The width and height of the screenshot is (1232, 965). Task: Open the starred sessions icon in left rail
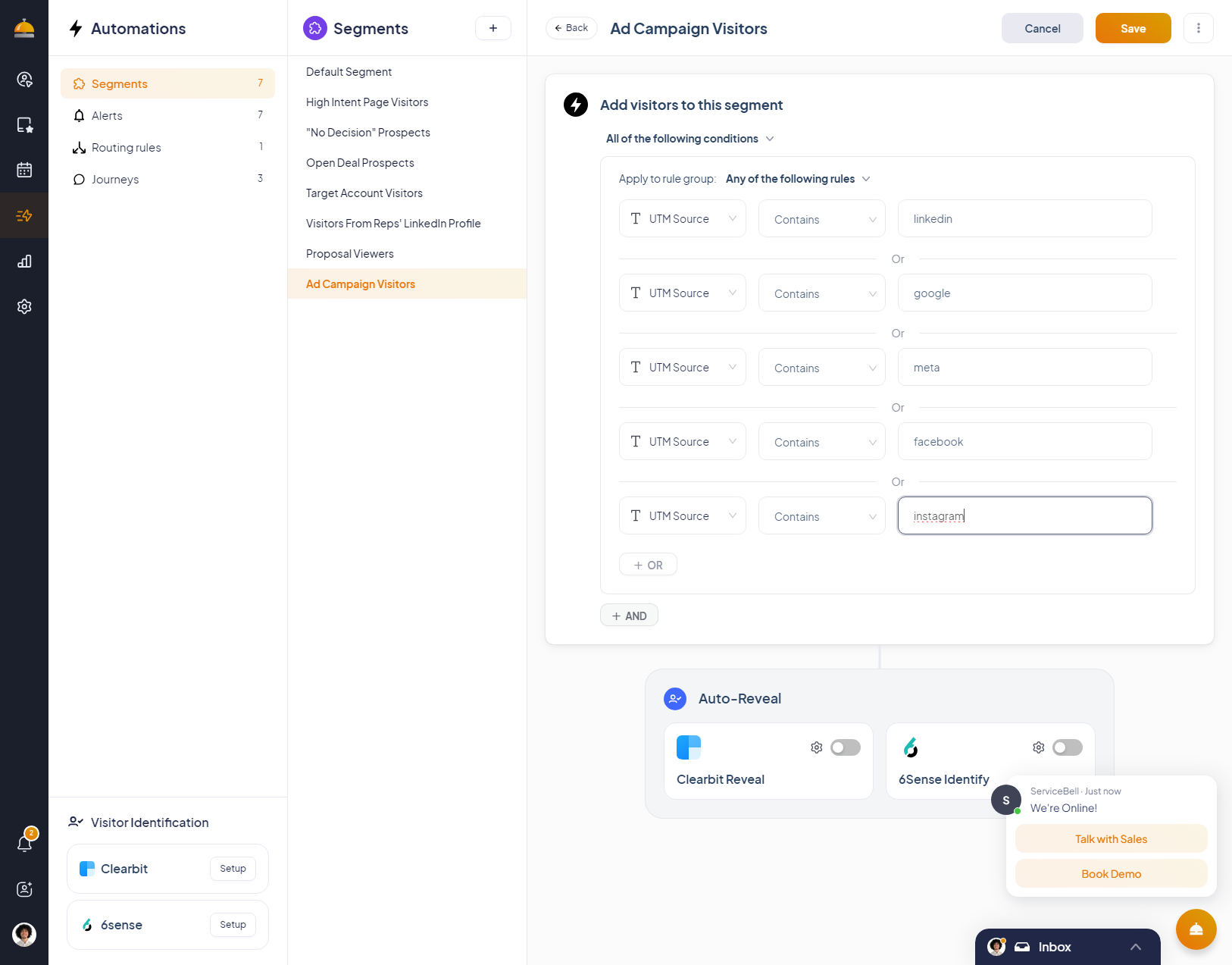click(x=24, y=125)
